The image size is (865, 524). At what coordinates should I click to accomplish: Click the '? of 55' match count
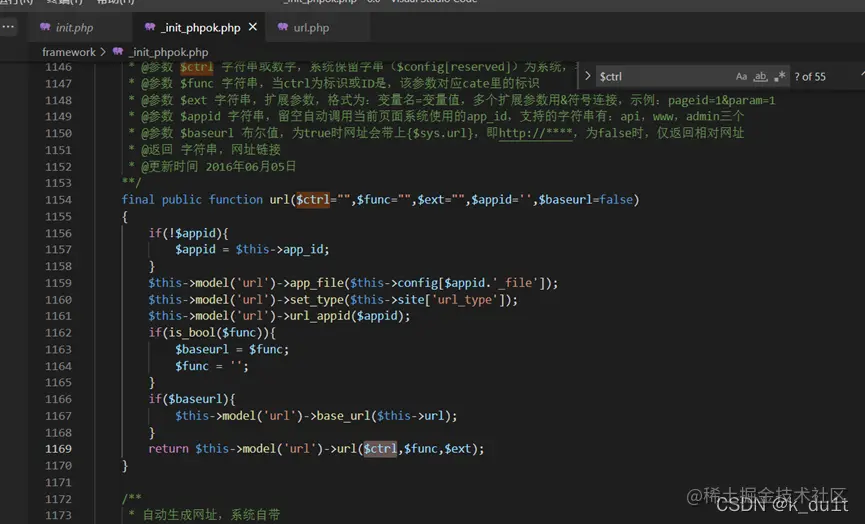[x=810, y=77]
